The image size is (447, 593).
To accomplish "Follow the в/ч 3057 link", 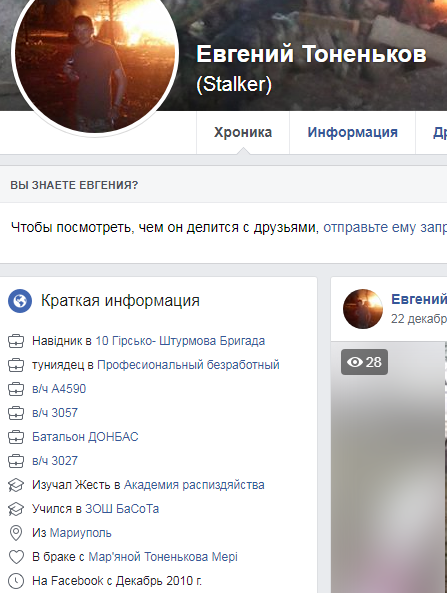I will (x=55, y=413).
